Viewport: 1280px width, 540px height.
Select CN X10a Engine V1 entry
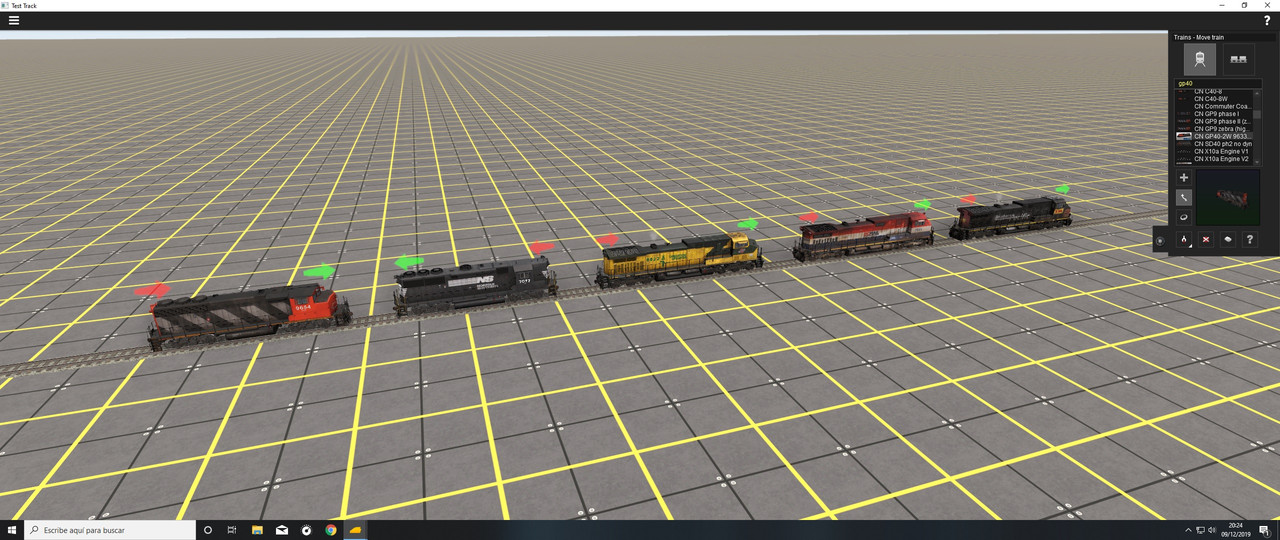coord(1213,151)
